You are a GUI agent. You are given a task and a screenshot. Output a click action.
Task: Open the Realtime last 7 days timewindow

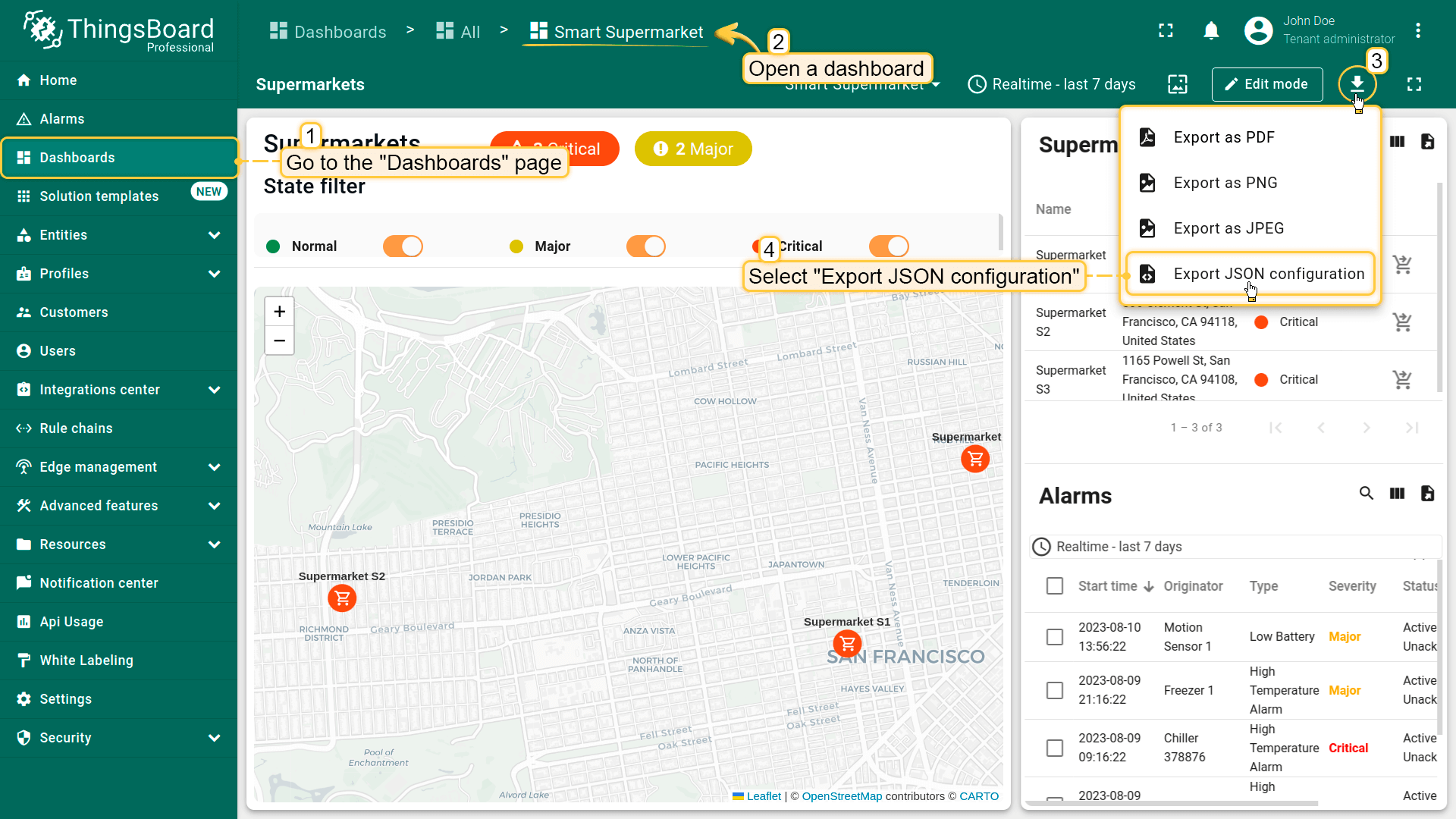[1052, 84]
